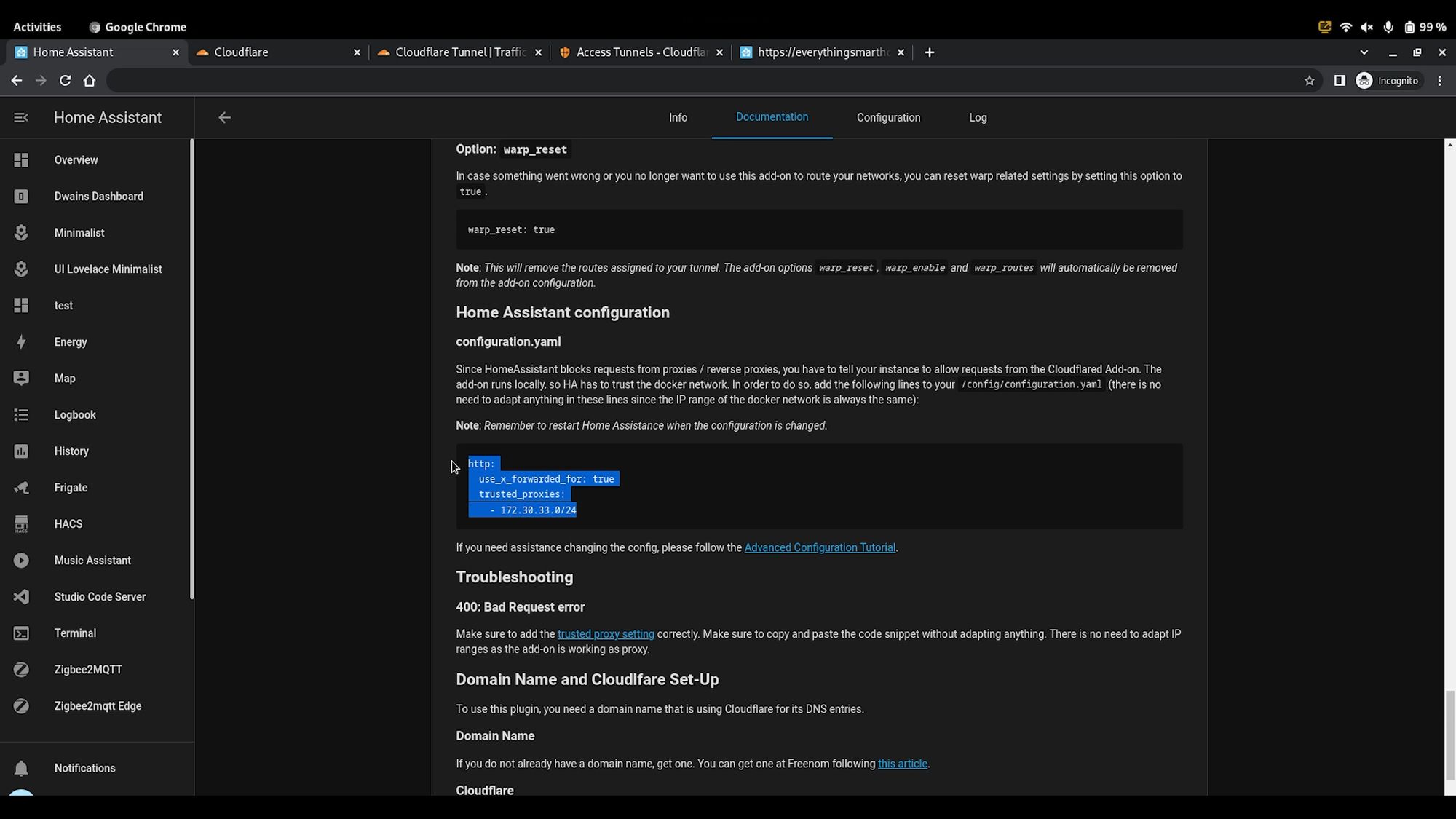Screen dimensions: 1456x819
Task: Open the HACS store icon
Action: 21,524
